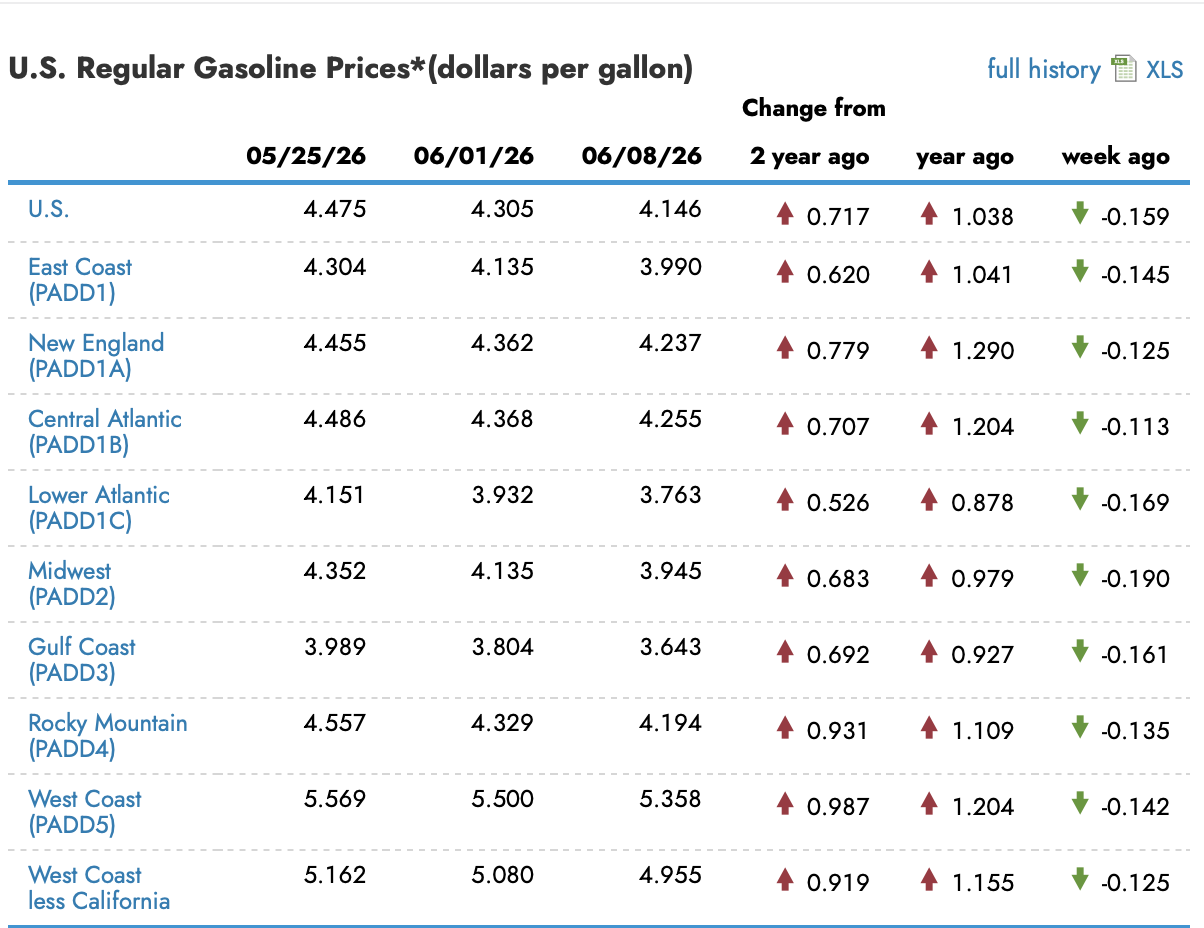Select New England (PADD1A) row link
1204x928 pixels.
(96, 356)
